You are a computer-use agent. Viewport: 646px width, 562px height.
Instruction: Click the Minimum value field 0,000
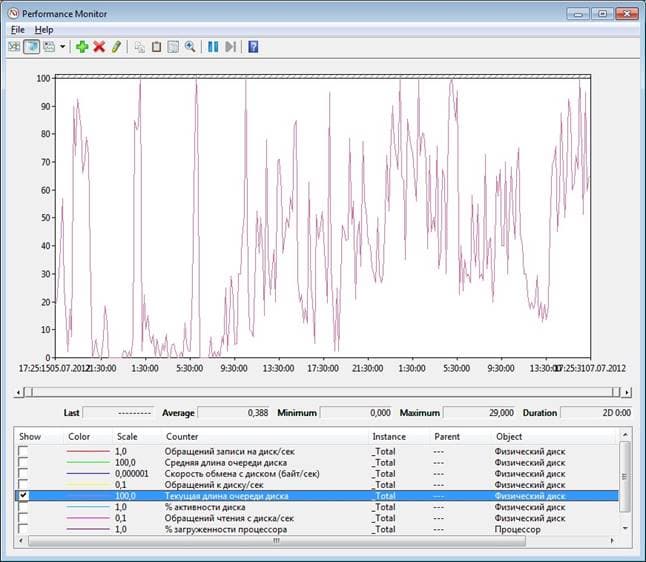[356, 412]
